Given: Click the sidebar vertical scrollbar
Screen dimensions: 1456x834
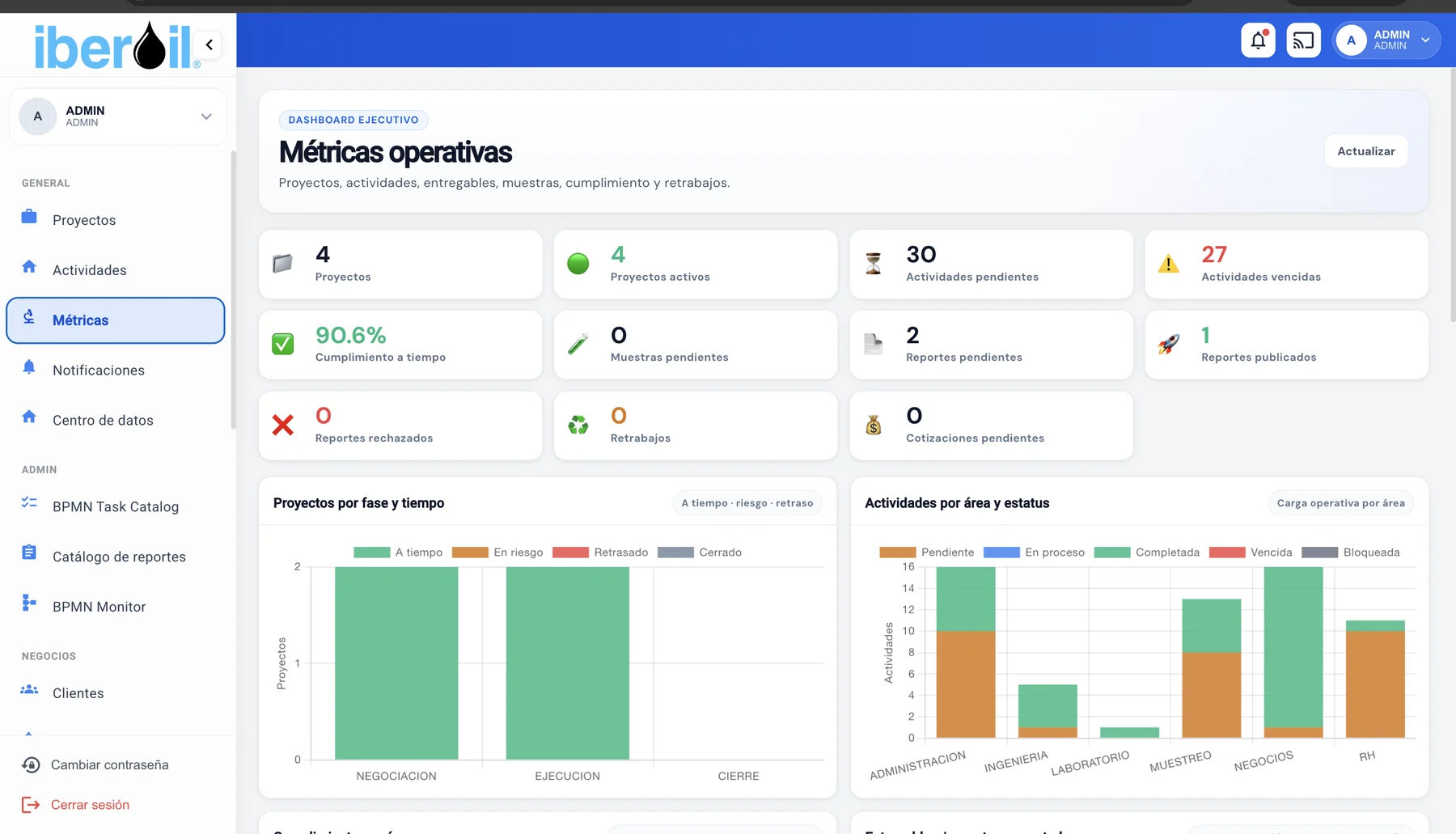Looking at the screenshot, I should click(233, 290).
